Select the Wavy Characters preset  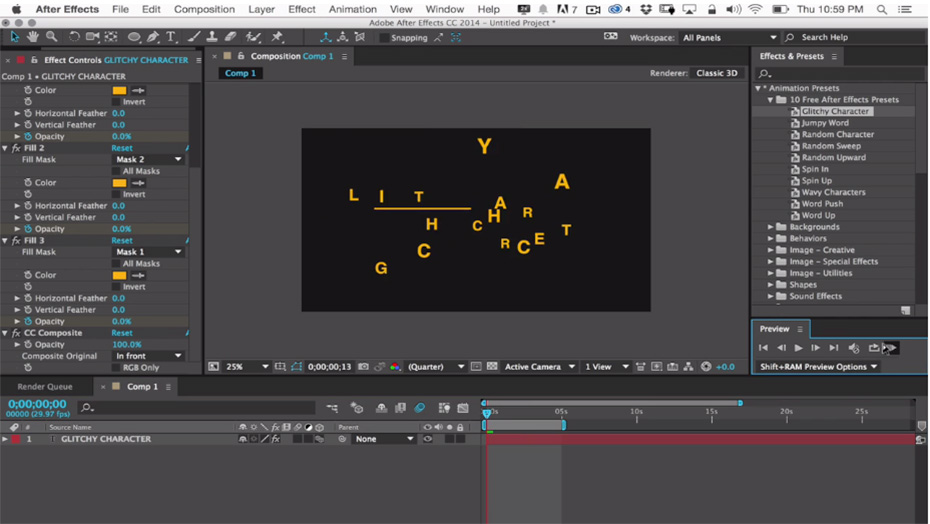pyautogui.click(x=833, y=192)
